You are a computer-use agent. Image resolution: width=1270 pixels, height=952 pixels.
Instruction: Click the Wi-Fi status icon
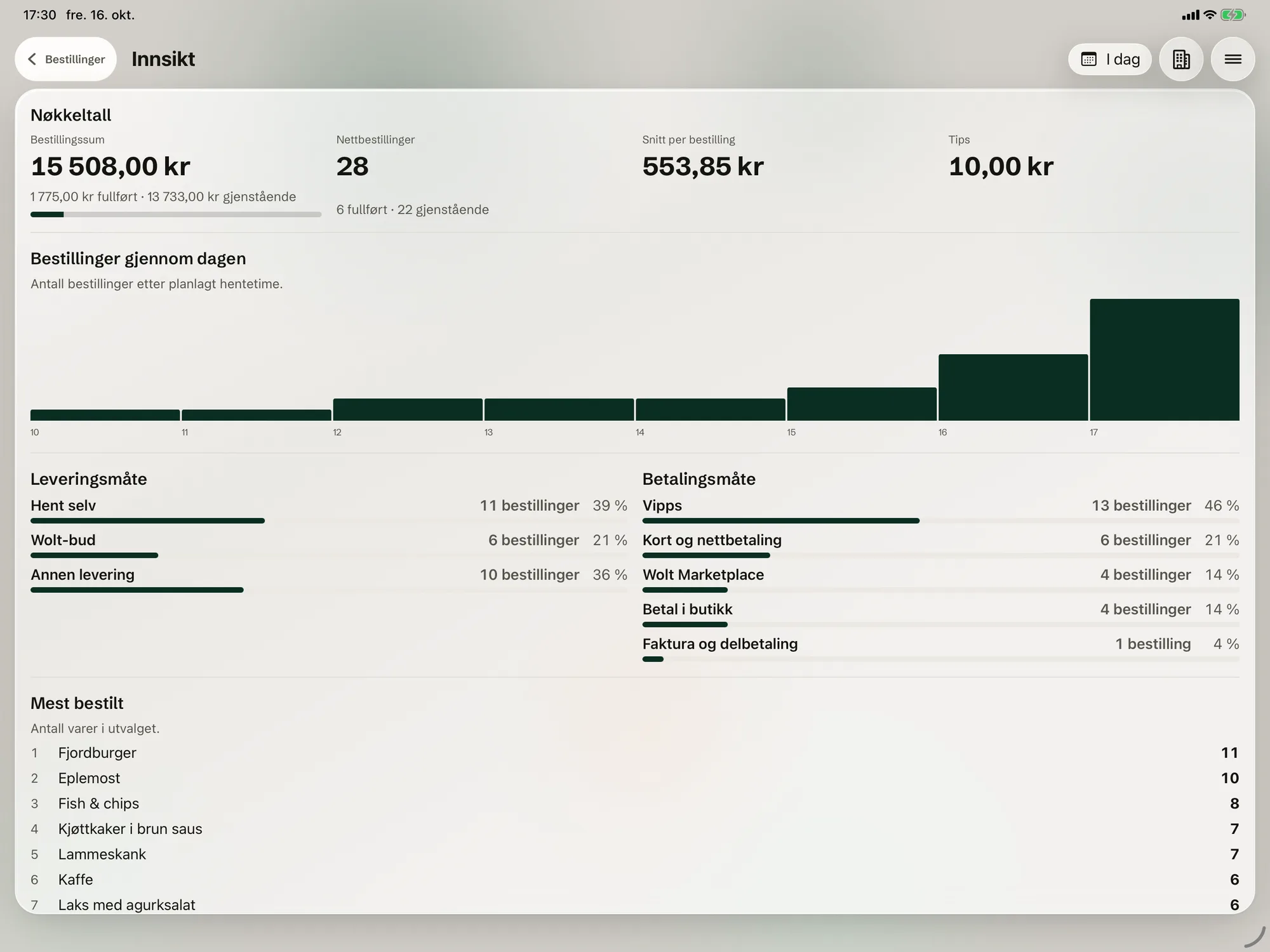click(x=1210, y=15)
